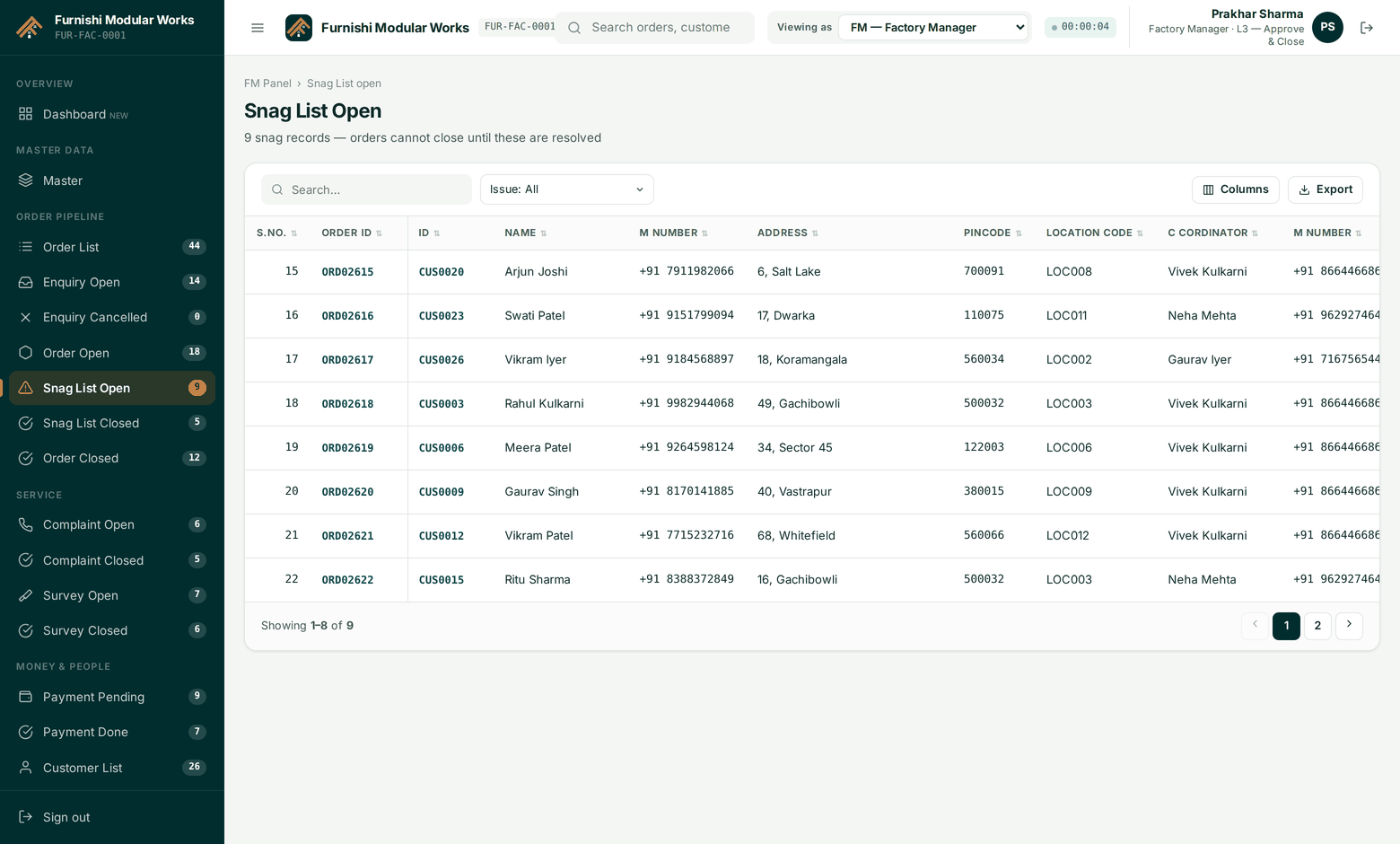Open the Issue: All filter dropdown
The width and height of the screenshot is (1400, 844).
(567, 189)
